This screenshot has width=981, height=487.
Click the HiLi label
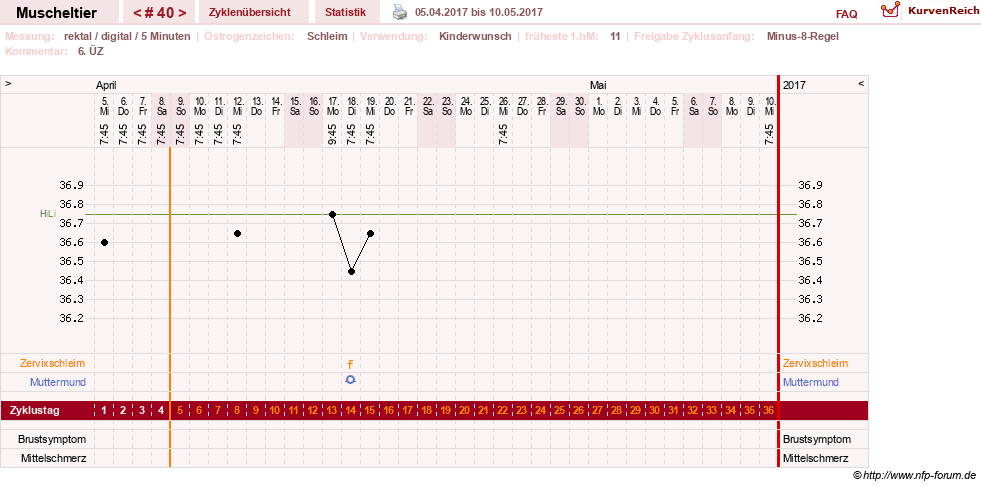click(48, 213)
